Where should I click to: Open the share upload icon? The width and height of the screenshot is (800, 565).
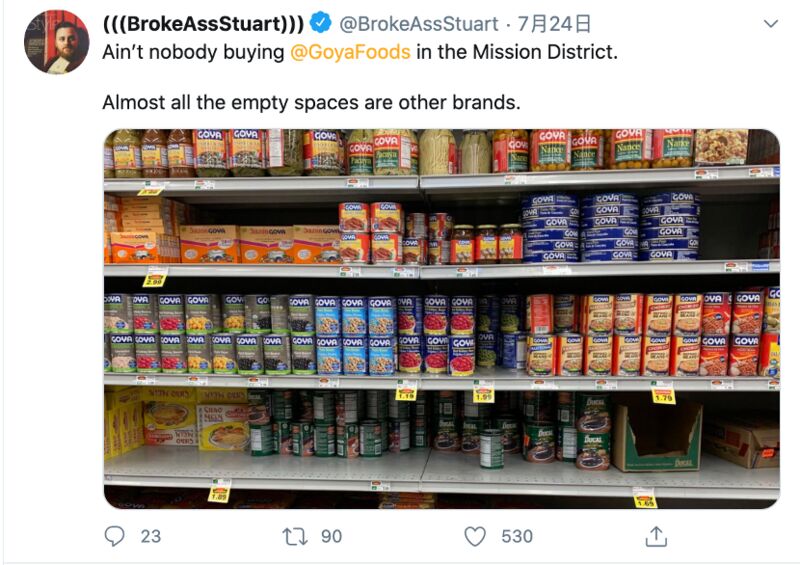click(656, 536)
